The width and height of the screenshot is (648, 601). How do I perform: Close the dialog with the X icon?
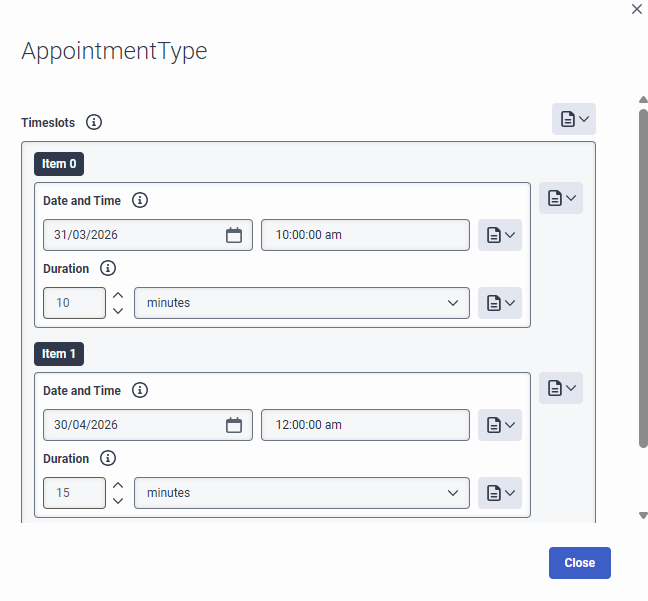637,9
